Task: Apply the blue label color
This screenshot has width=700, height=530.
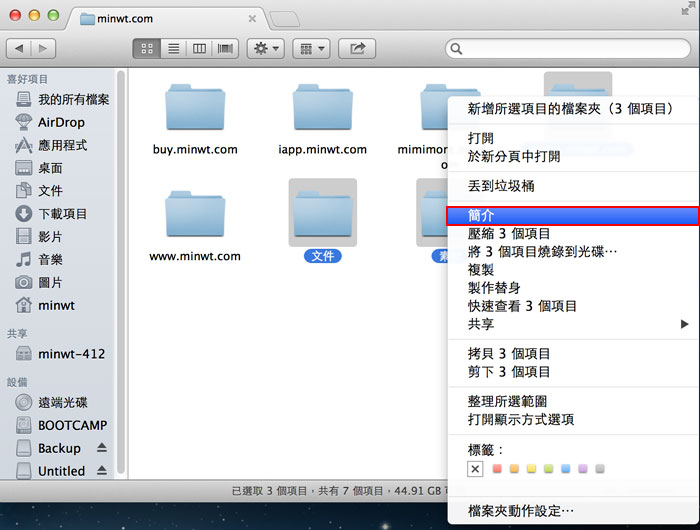Action: point(566,468)
